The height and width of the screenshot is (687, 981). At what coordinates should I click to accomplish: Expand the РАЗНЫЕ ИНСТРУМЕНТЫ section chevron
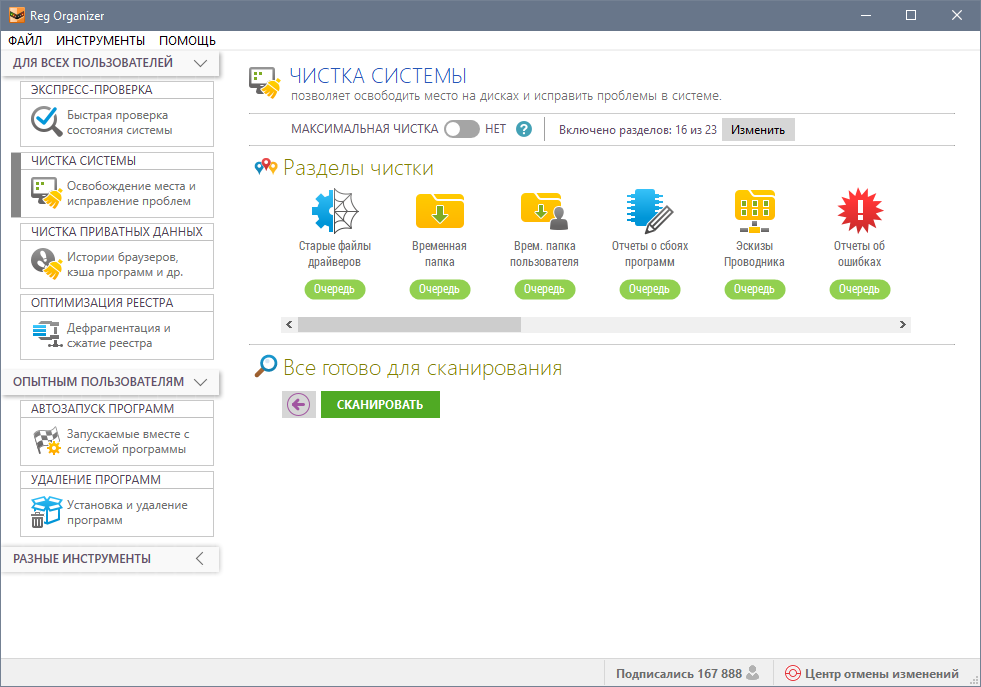[200, 559]
